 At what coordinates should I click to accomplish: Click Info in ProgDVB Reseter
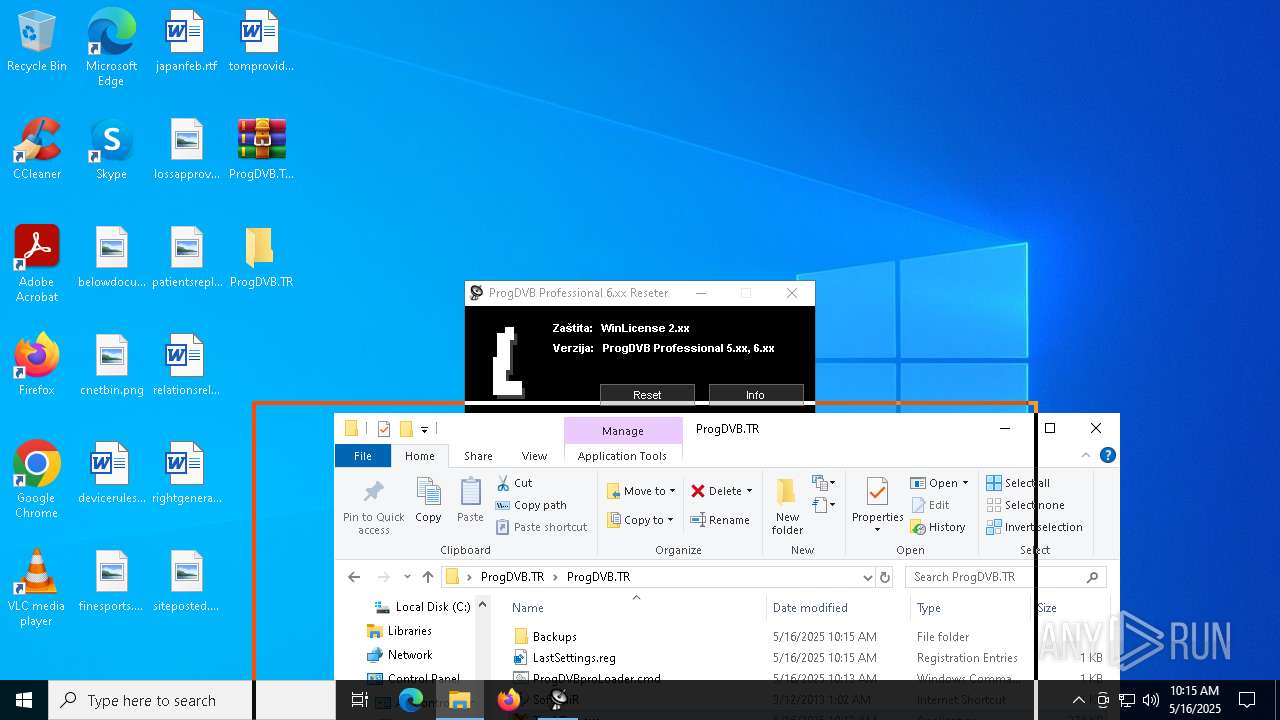(755, 395)
